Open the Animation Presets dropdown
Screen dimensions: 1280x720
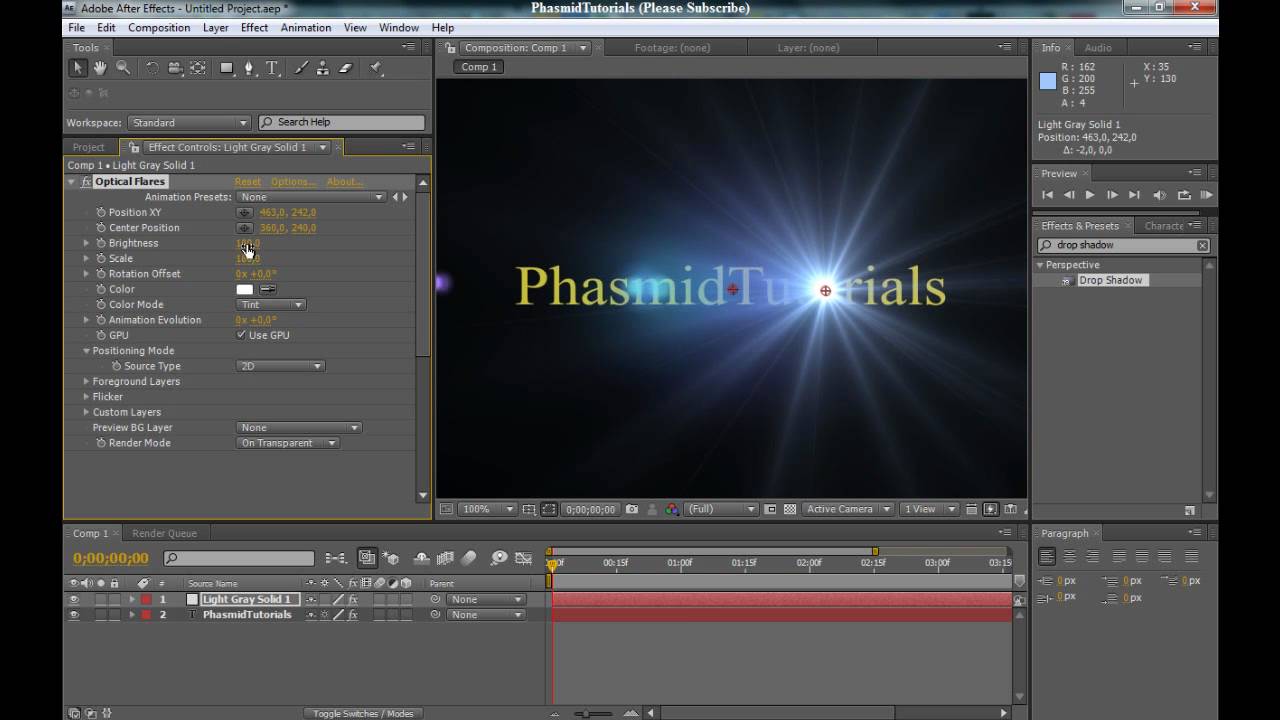tap(311, 197)
